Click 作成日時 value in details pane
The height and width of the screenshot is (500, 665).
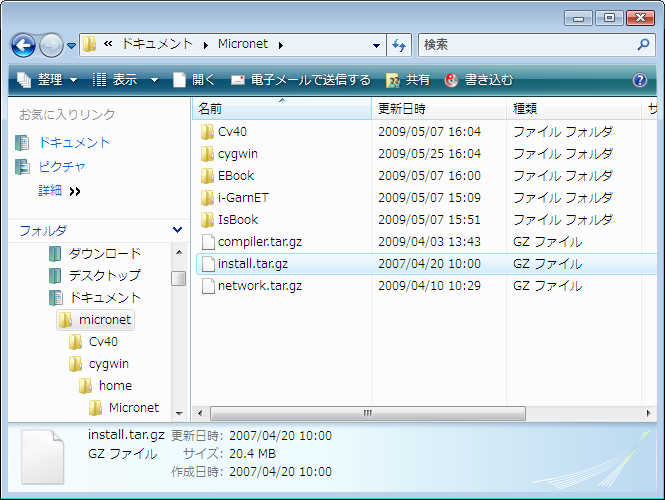tap(280, 472)
